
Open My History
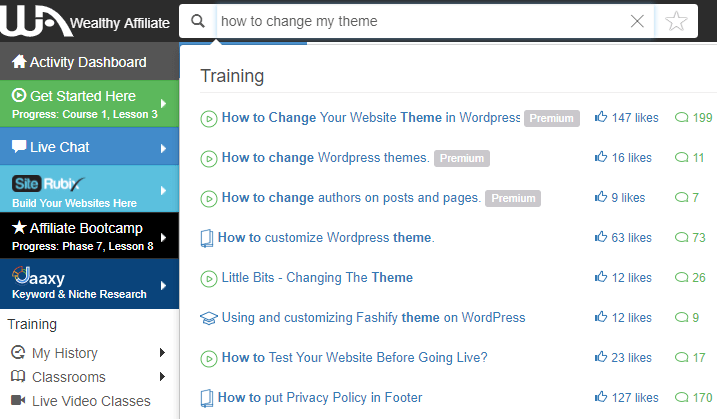point(64,353)
